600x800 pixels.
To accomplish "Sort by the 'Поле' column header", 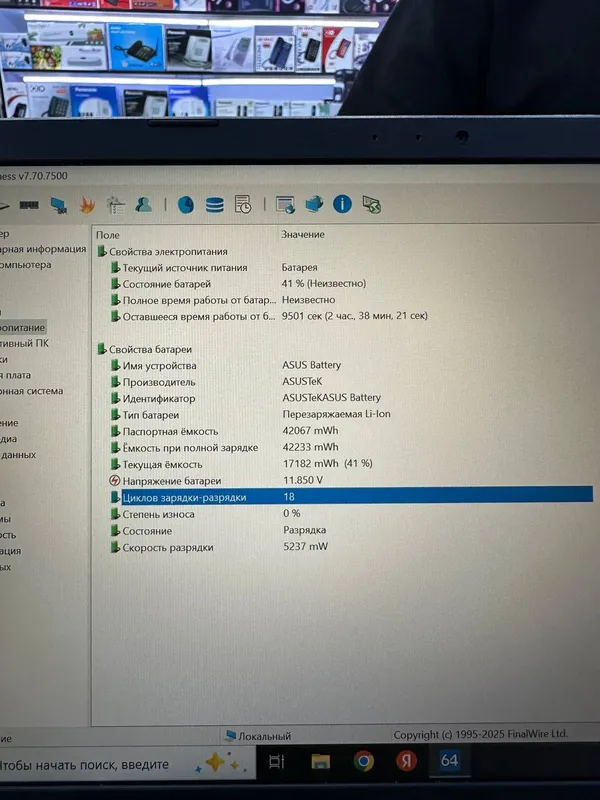I will click(x=108, y=235).
